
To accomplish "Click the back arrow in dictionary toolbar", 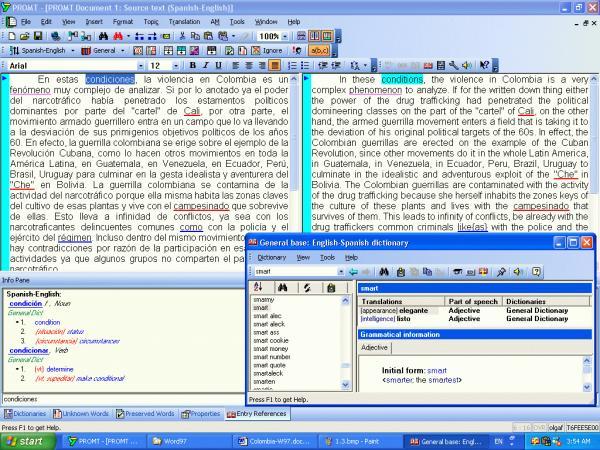I will pyautogui.click(x=353, y=272).
